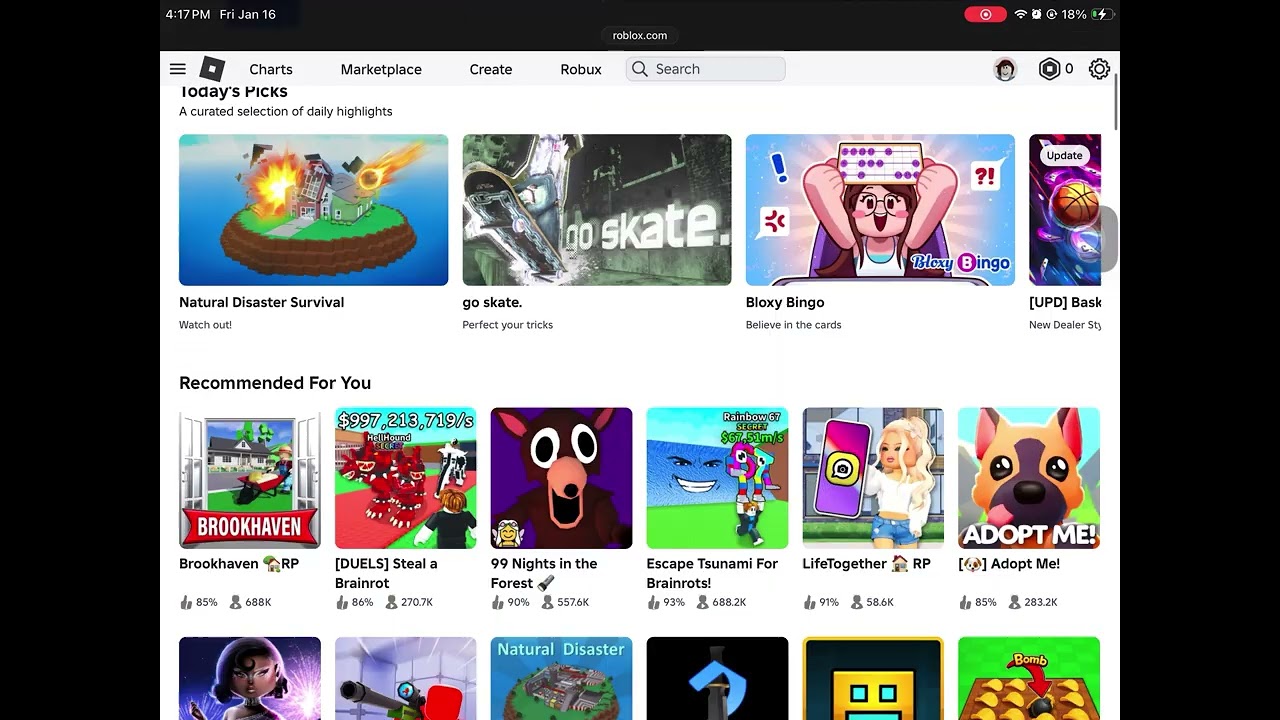Click the Search input field
Viewport: 1280px width, 720px height.
[x=705, y=69]
